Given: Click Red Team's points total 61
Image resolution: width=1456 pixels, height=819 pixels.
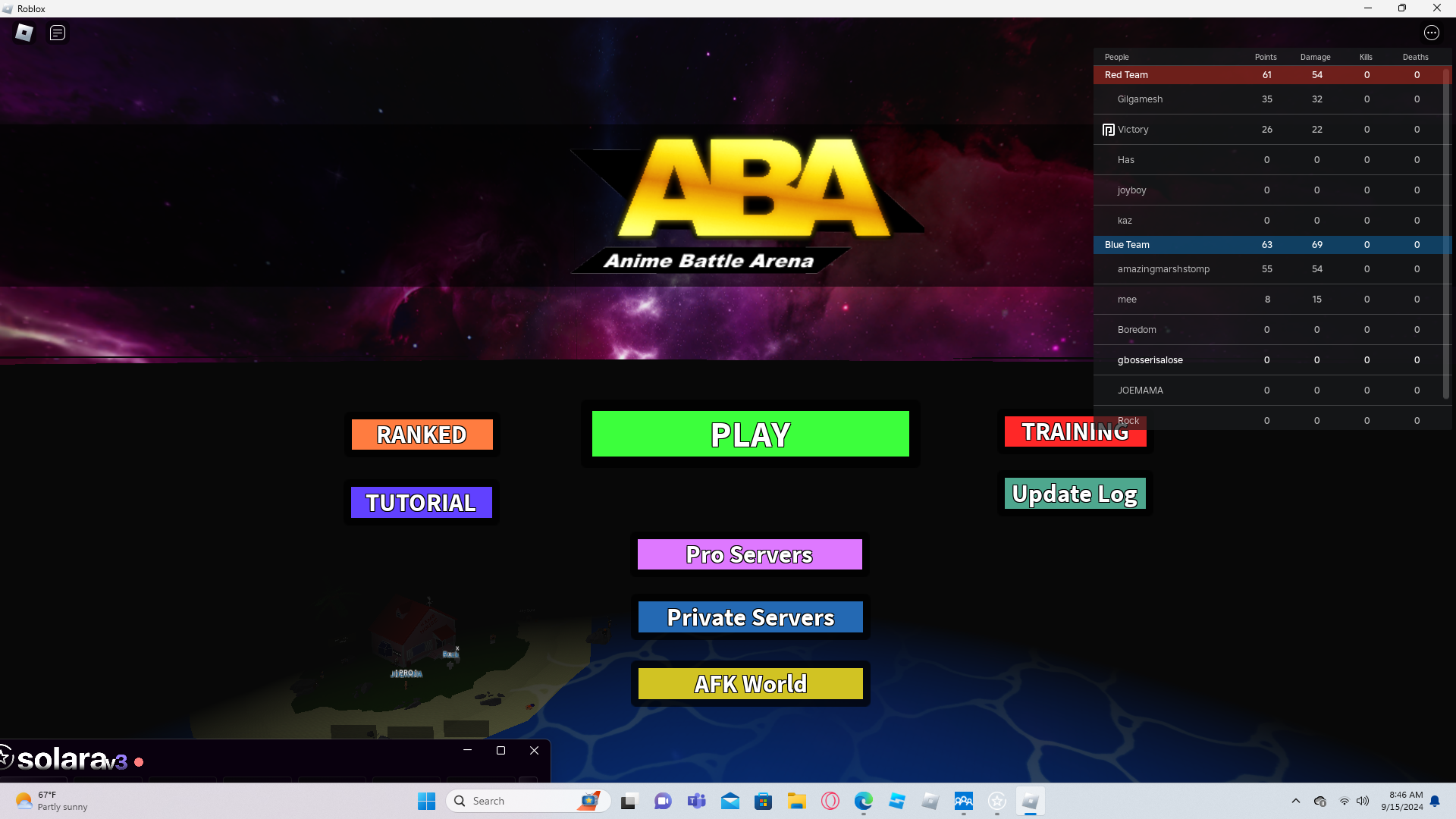Looking at the screenshot, I should (x=1266, y=75).
